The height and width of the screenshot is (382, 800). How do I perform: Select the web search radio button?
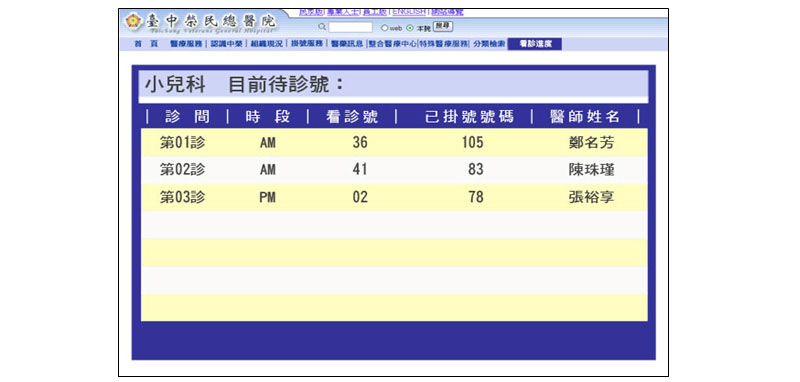pyautogui.click(x=384, y=28)
